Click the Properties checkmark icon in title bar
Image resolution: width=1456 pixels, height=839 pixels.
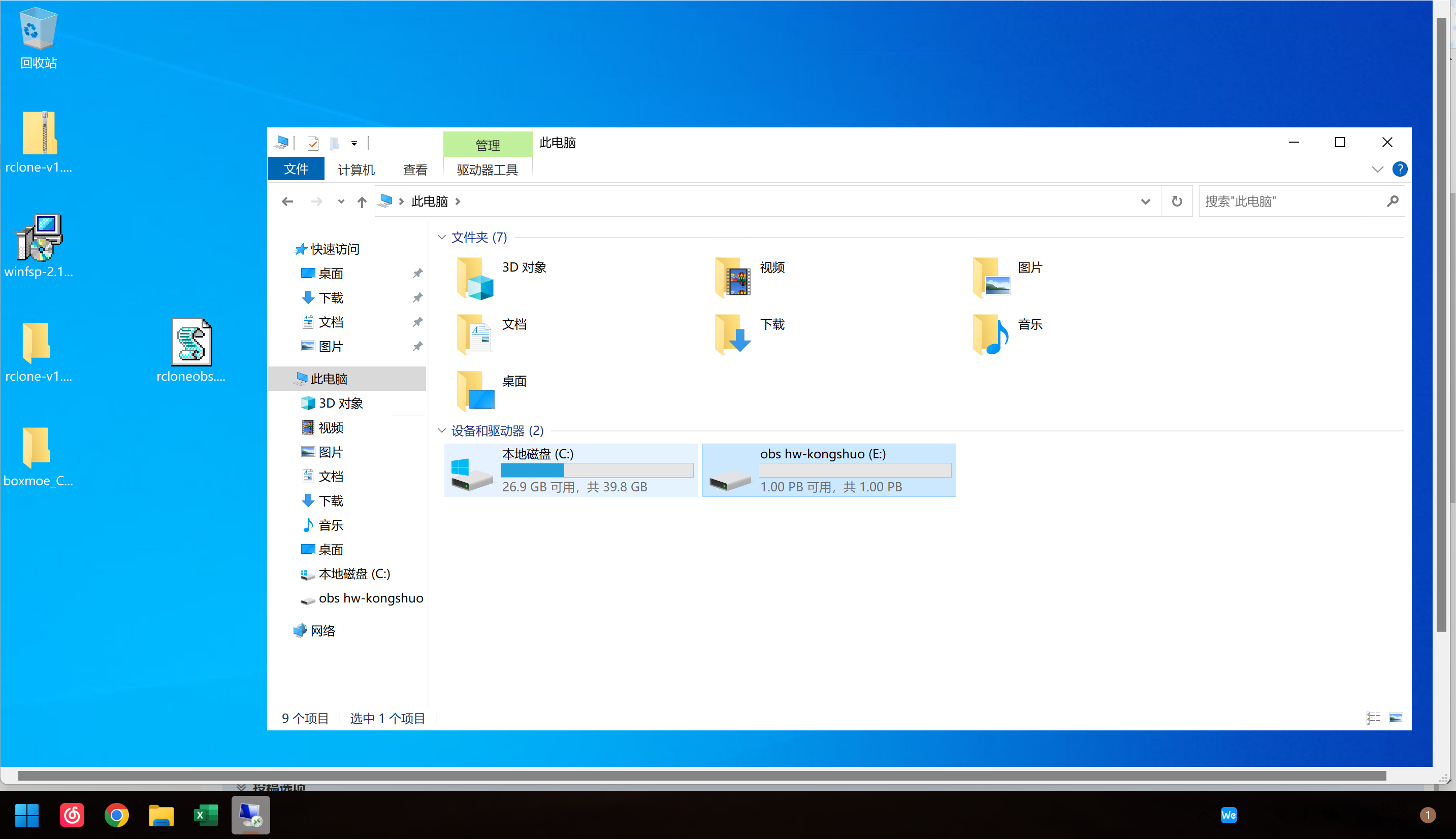tap(313, 143)
